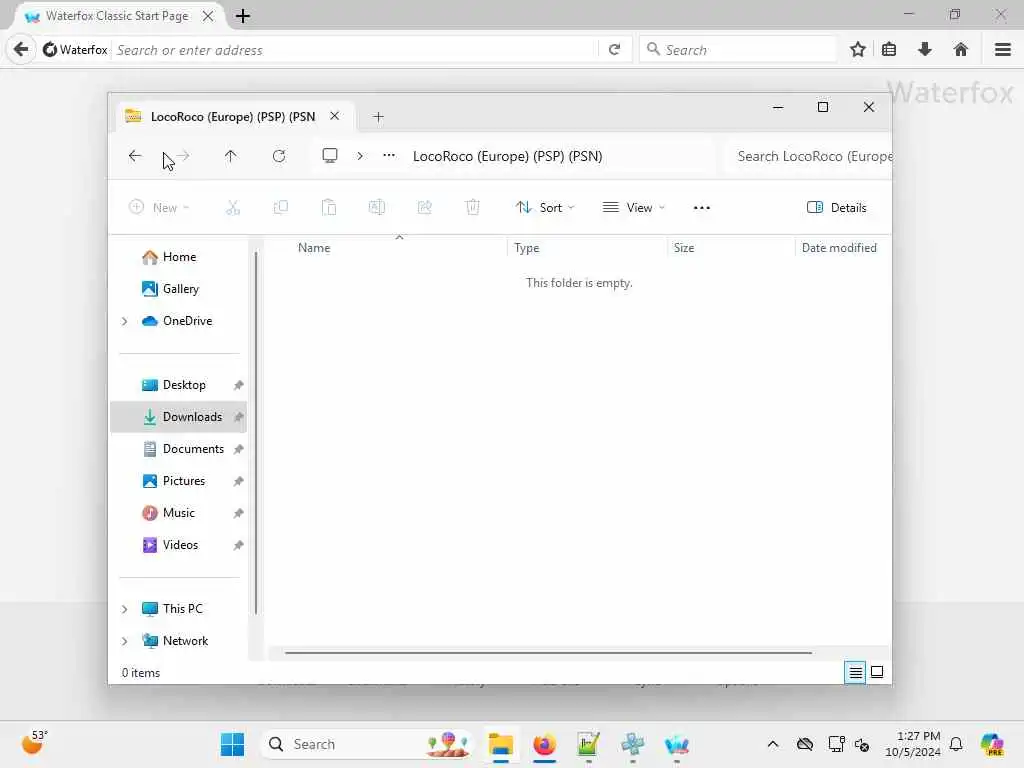1024x768 pixels.
Task: Click the Delete trash icon
Action: tap(473, 208)
